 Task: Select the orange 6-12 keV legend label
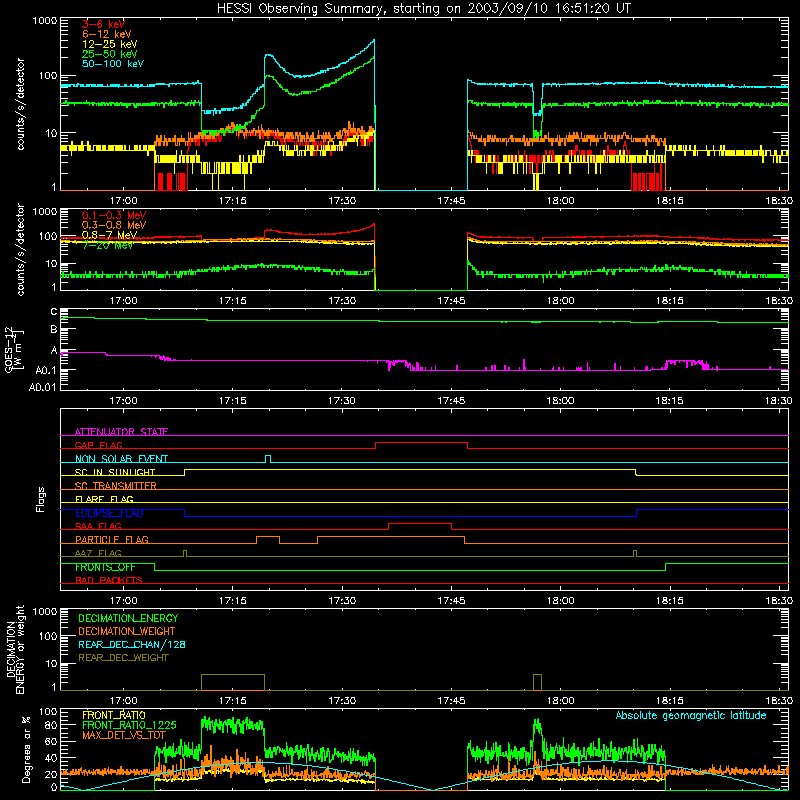click(107, 34)
